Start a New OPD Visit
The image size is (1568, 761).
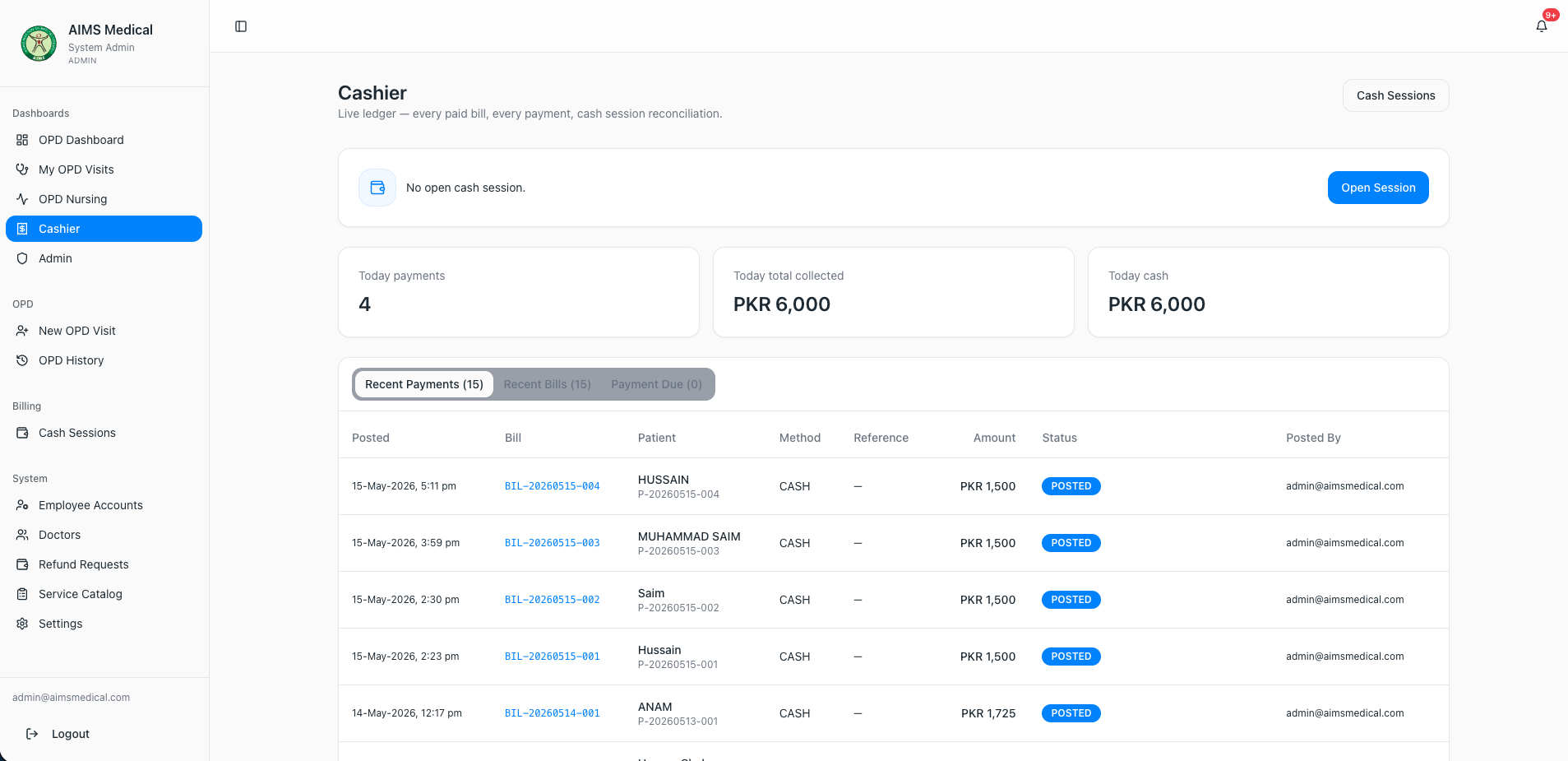pos(104,331)
